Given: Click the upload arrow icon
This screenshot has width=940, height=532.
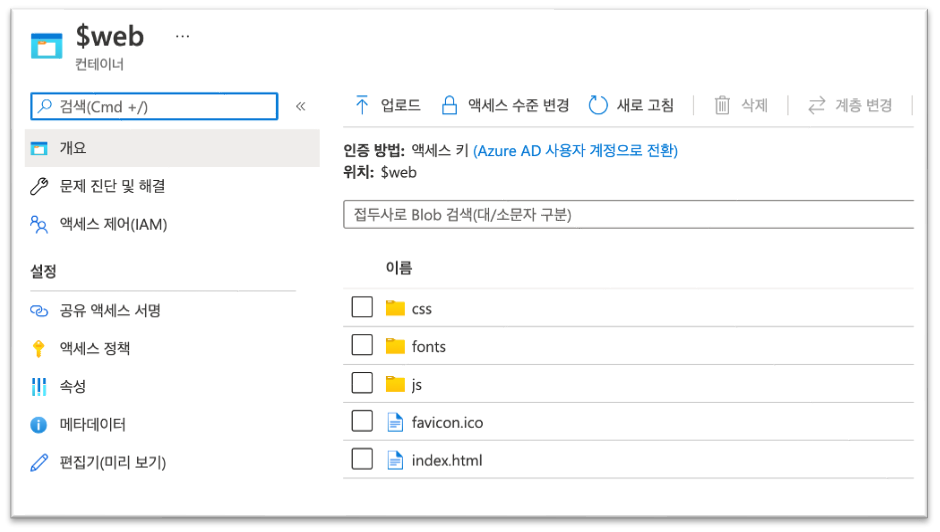Looking at the screenshot, I should tap(361, 106).
